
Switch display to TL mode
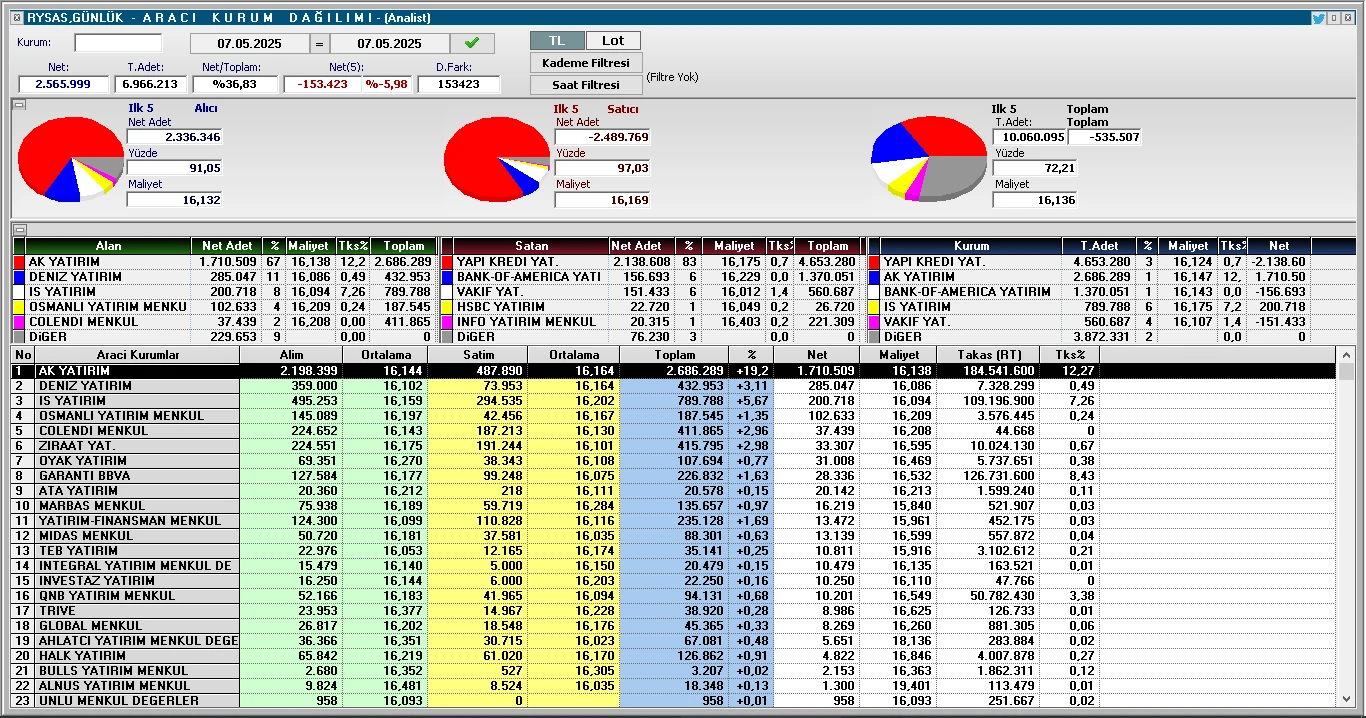(556, 40)
